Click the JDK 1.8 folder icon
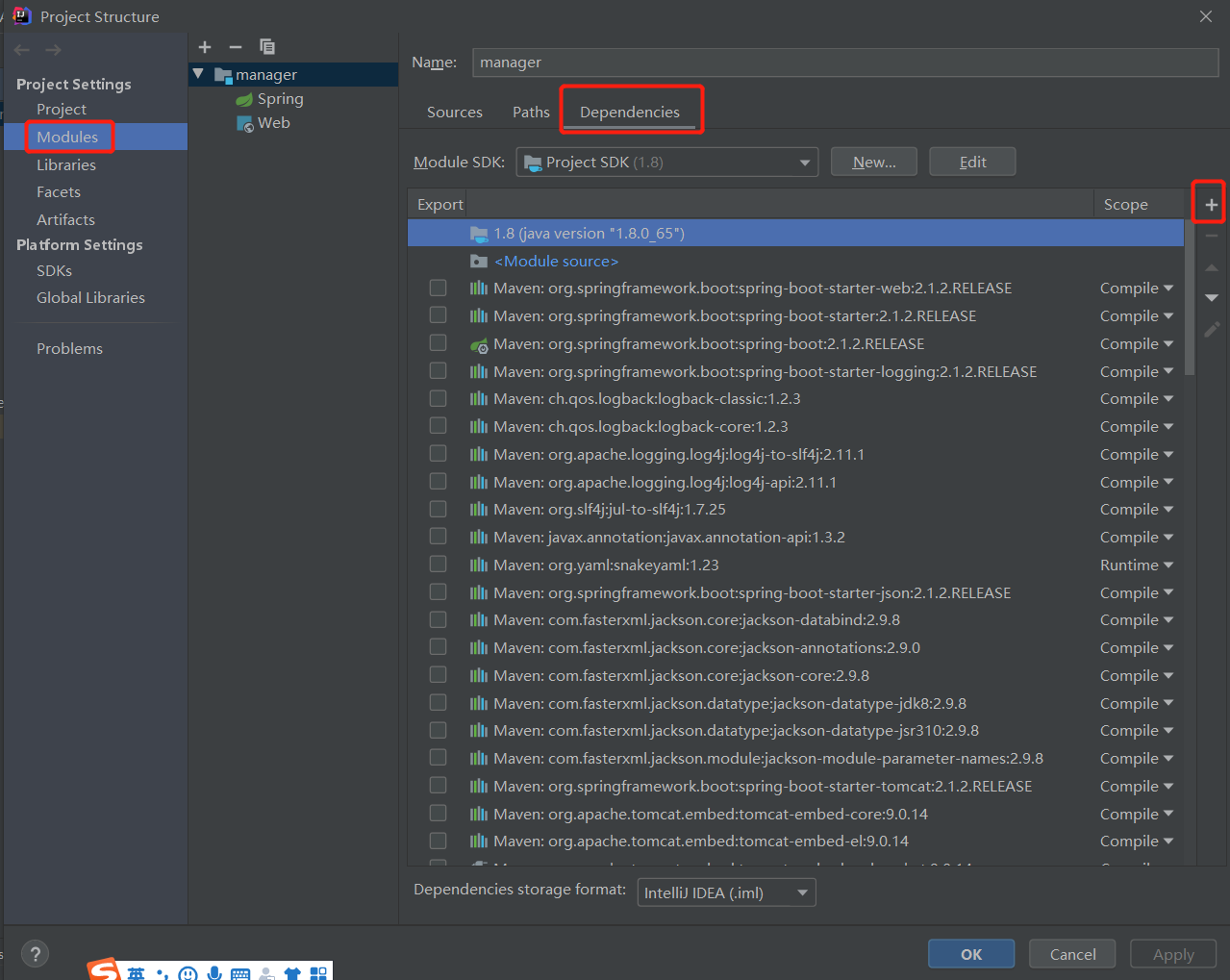Image resolution: width=1230 pixels, height=980 pixels. (479, 234)
